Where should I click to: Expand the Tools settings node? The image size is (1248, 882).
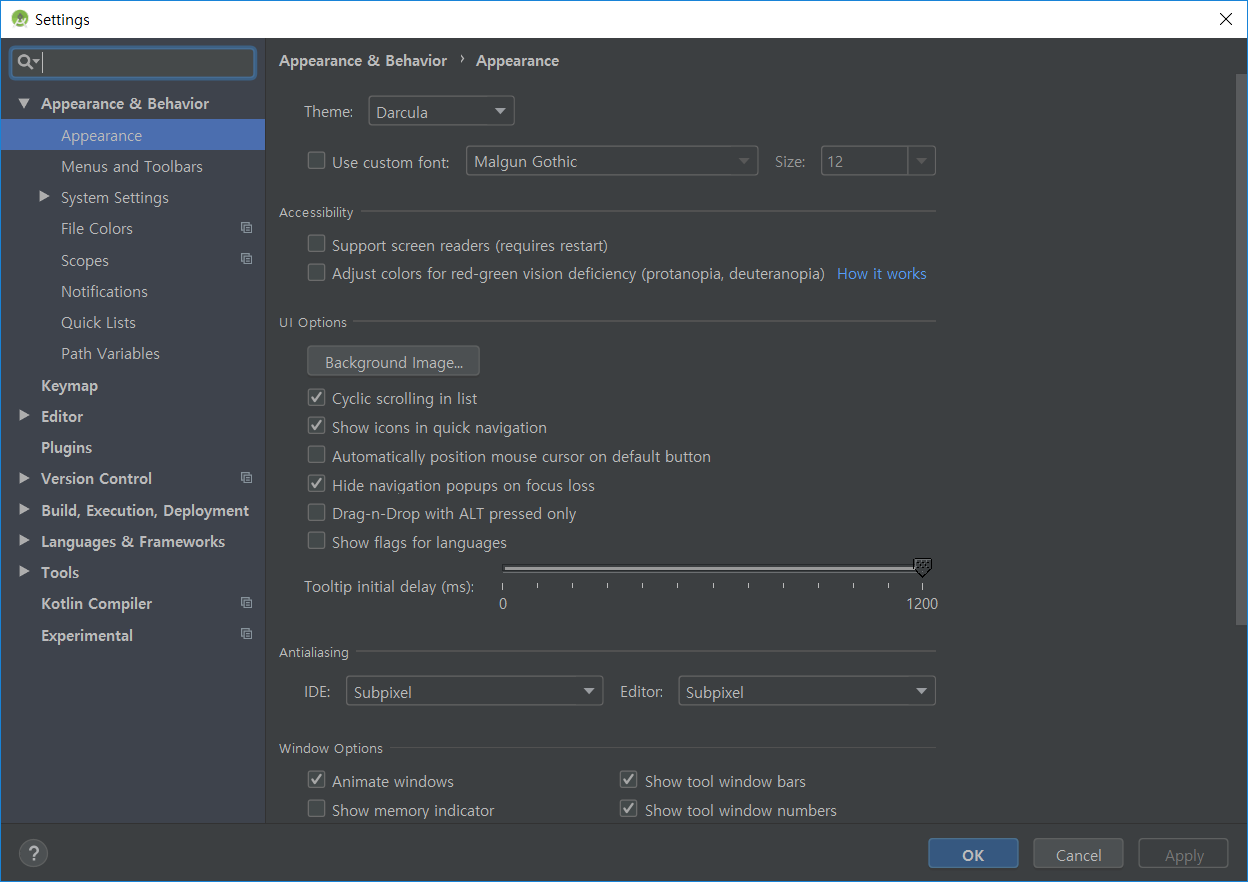point(24,572)
